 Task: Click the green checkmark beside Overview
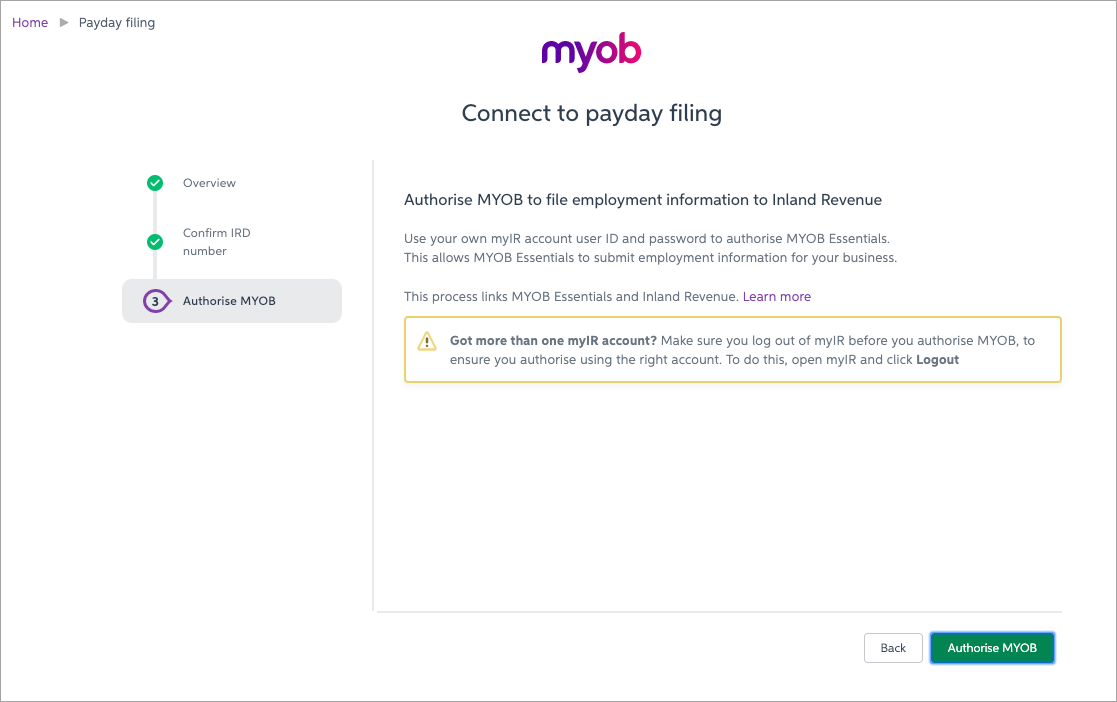[x=155, y=183]
